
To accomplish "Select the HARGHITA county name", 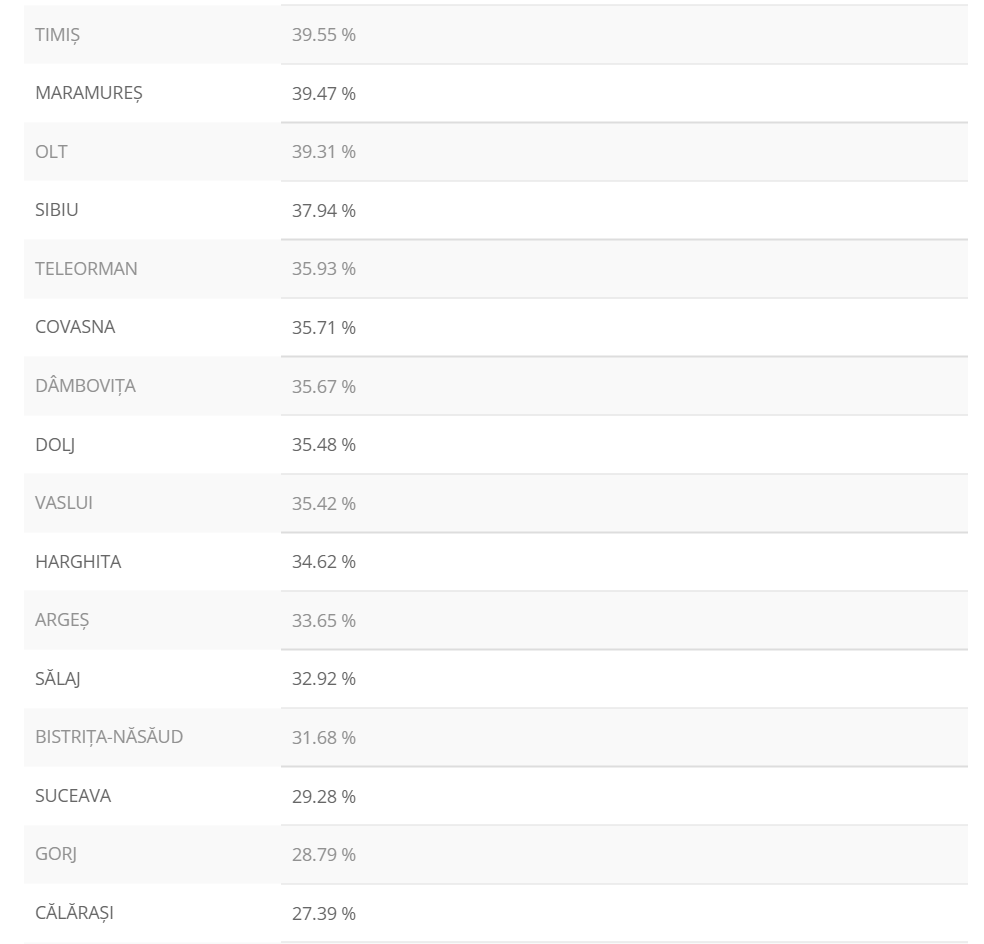I will (78, 562).
